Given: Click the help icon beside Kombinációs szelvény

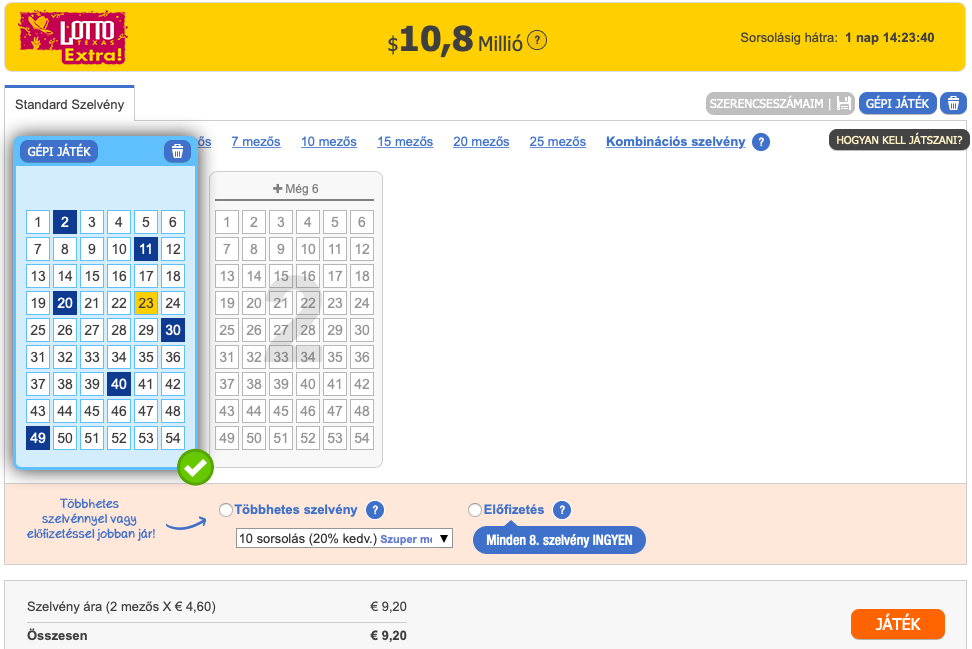Looking at the screenshot, I should click(x=760, y=142).
